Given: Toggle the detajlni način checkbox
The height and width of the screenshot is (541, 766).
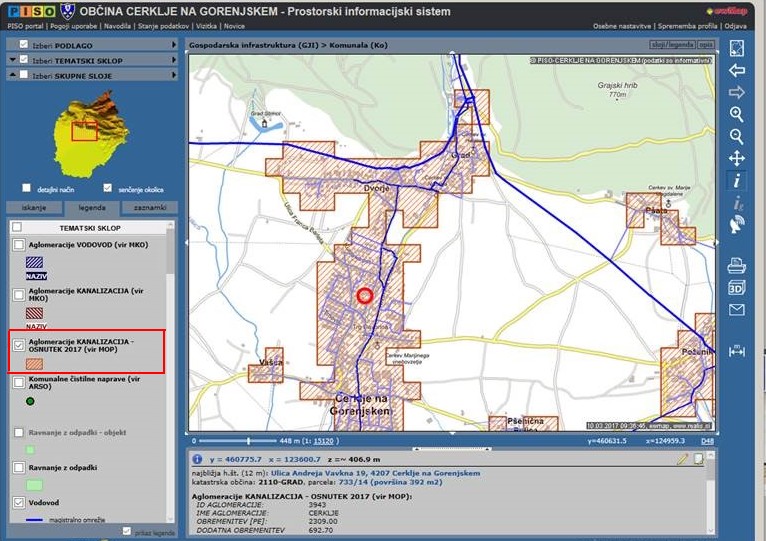Looking at the screenshot, I should pos(26,188).
